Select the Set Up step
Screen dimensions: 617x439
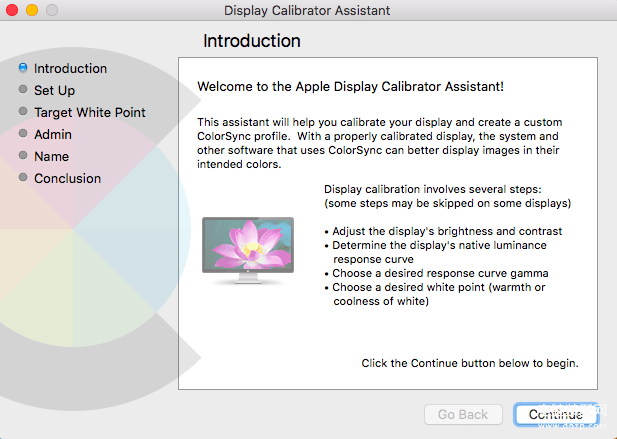coord(54,90)
